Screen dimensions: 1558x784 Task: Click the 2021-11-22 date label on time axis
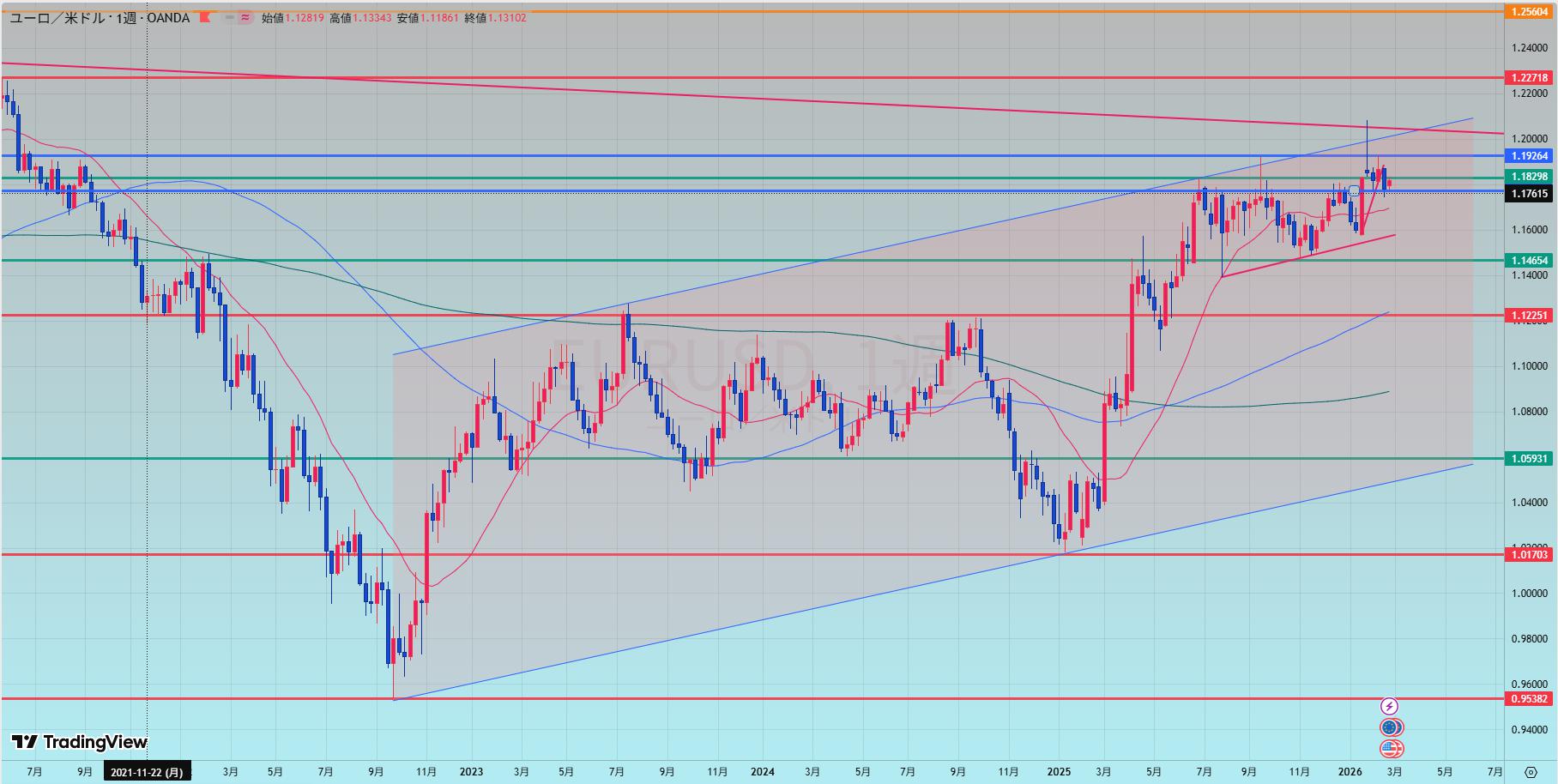tap(148, 772)
